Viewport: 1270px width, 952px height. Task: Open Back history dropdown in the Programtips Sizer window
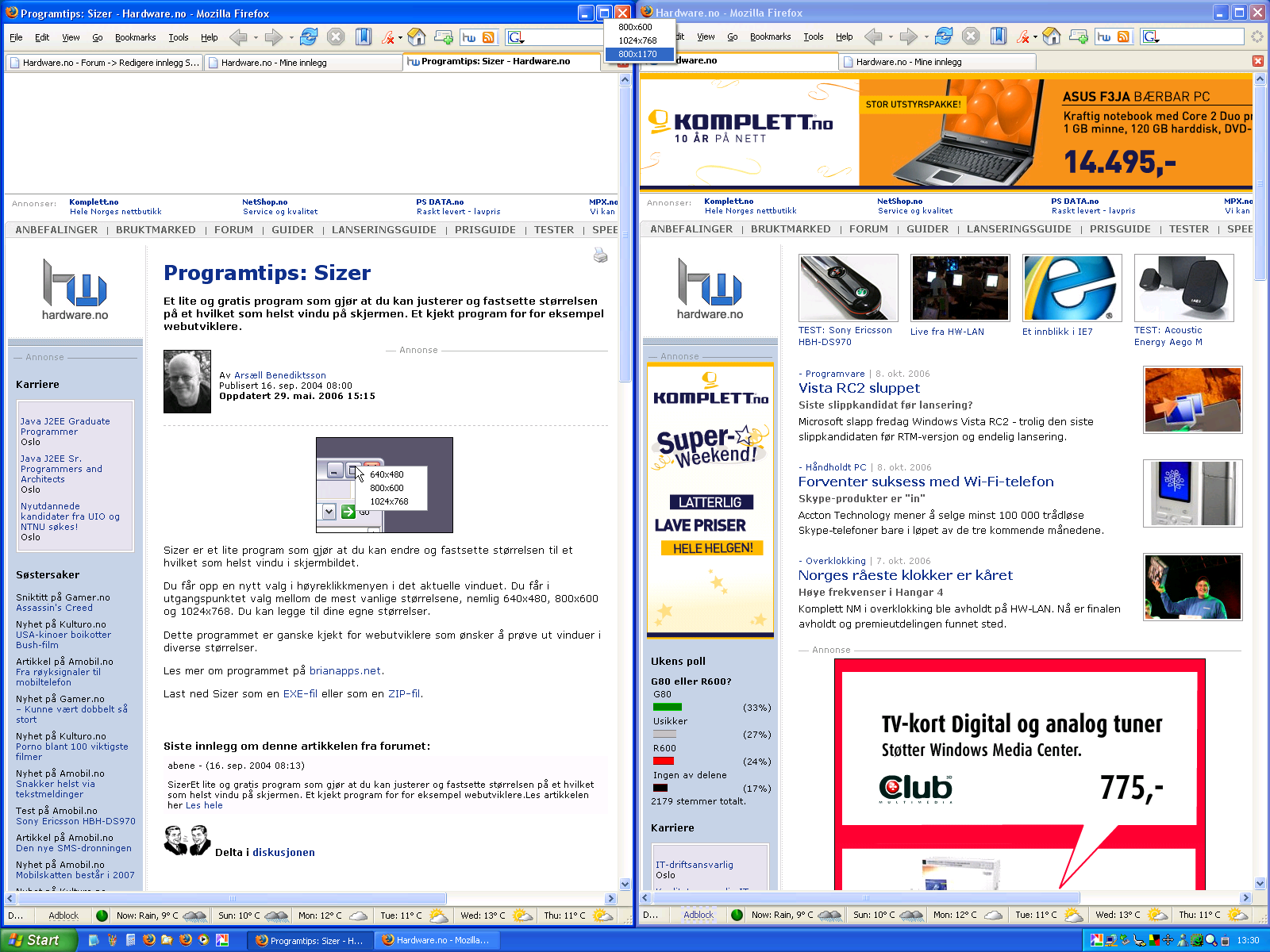[x=256, y=36]
